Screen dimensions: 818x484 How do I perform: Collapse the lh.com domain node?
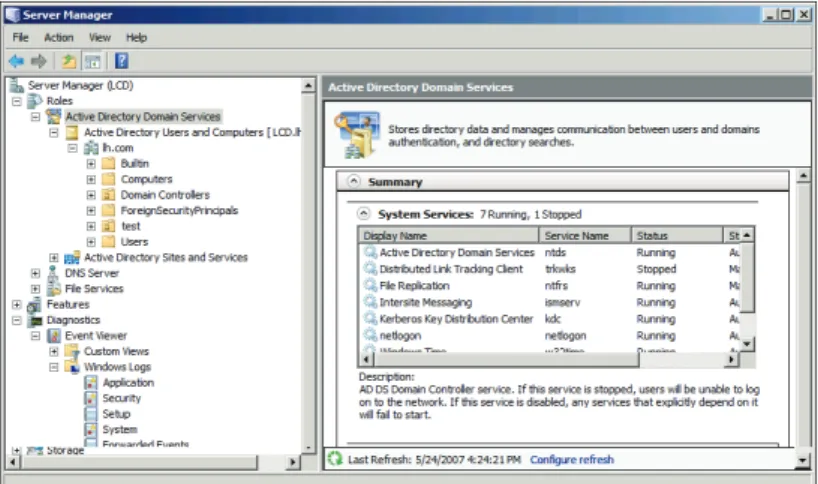pyautogui.click(x=73, y=148)
